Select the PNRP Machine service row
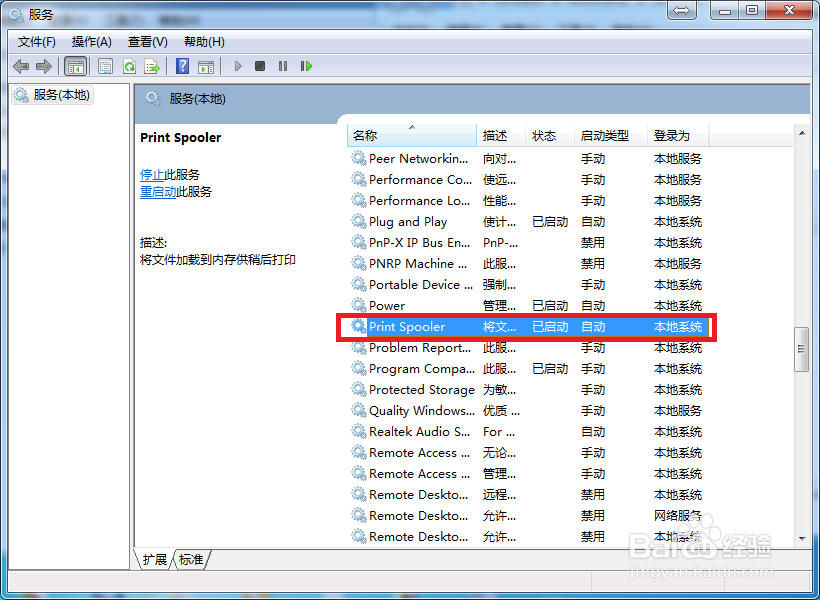 click(530, 263)
